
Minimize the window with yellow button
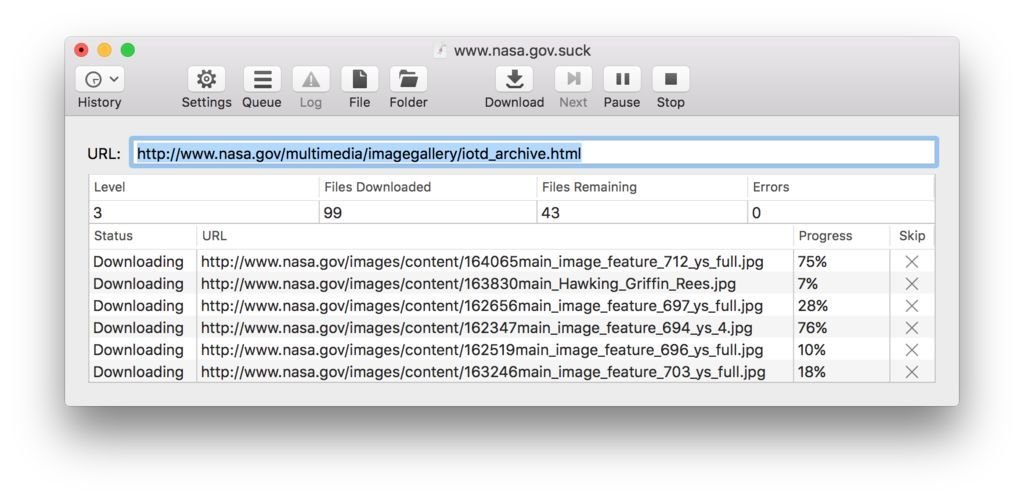click(x=104, y=50)
